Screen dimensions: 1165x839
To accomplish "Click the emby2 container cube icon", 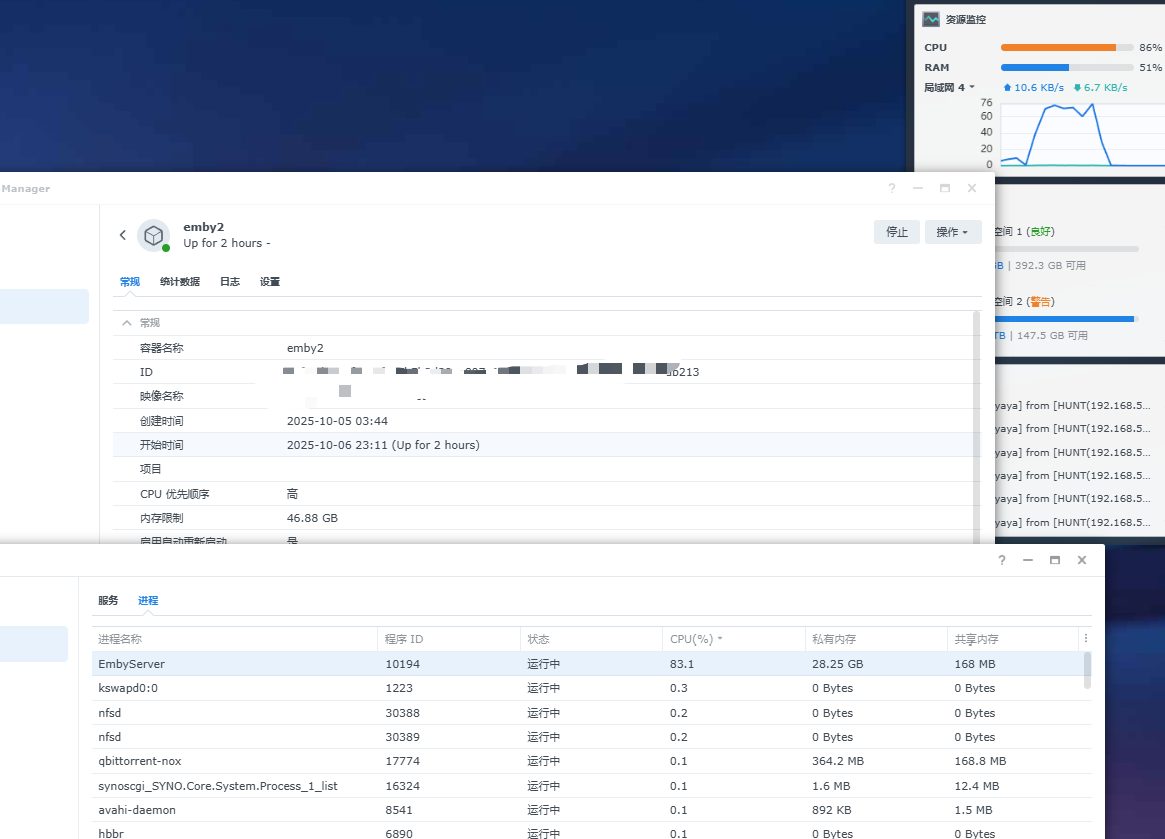I will [x=153, y=235].
